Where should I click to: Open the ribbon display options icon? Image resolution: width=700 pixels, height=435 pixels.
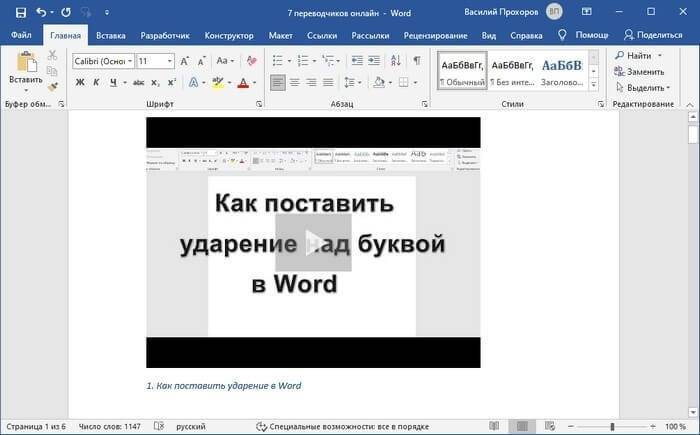coord(587,12)
